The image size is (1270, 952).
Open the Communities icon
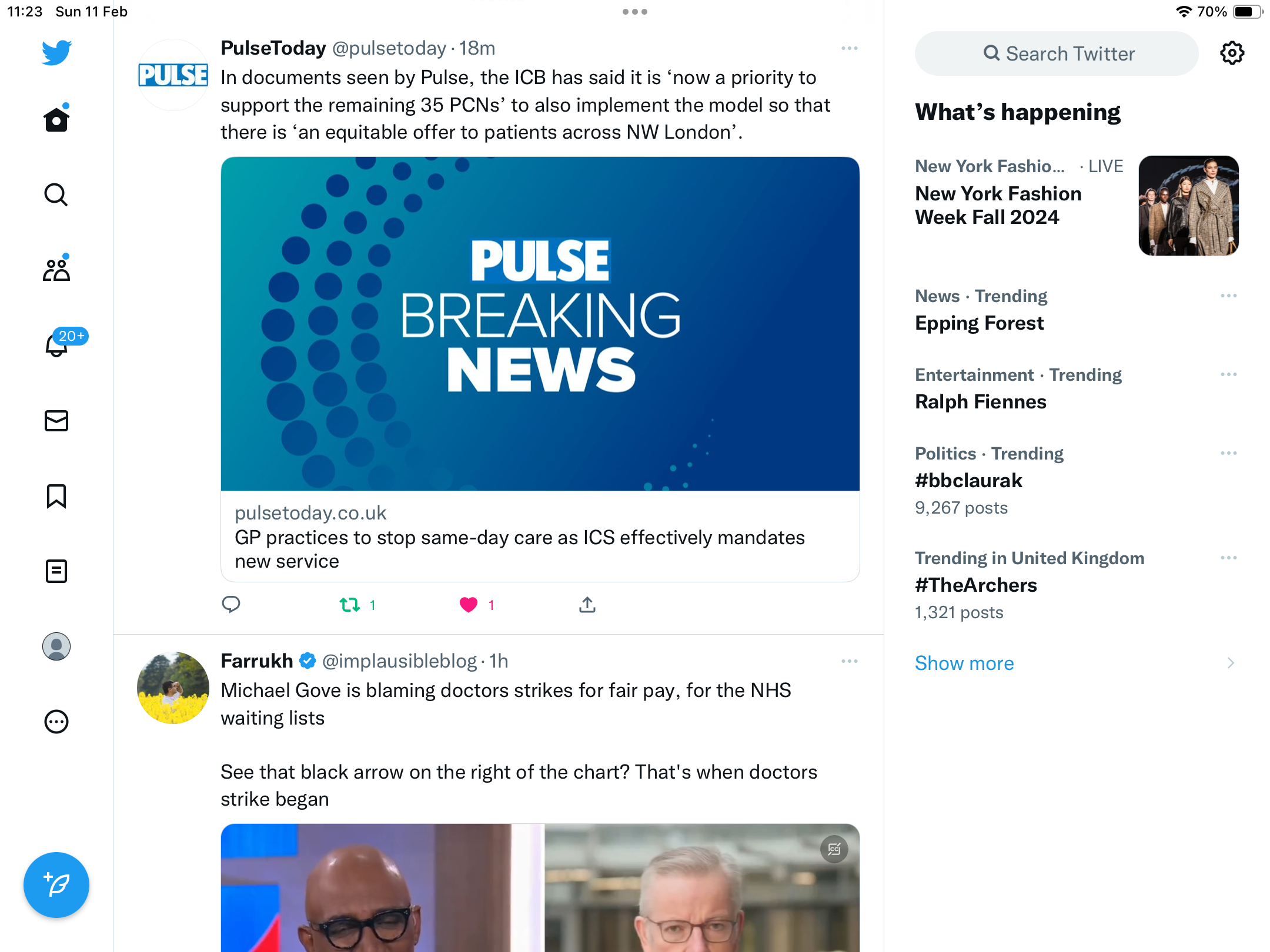[x=56, y=269]
